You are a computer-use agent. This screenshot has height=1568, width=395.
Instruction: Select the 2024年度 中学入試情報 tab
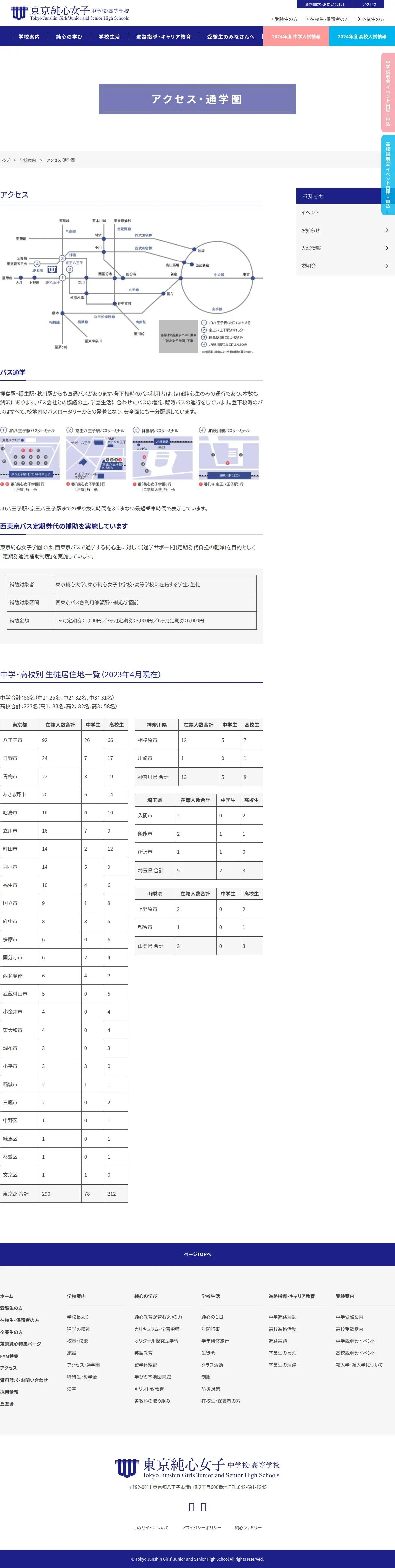[296, 37]
